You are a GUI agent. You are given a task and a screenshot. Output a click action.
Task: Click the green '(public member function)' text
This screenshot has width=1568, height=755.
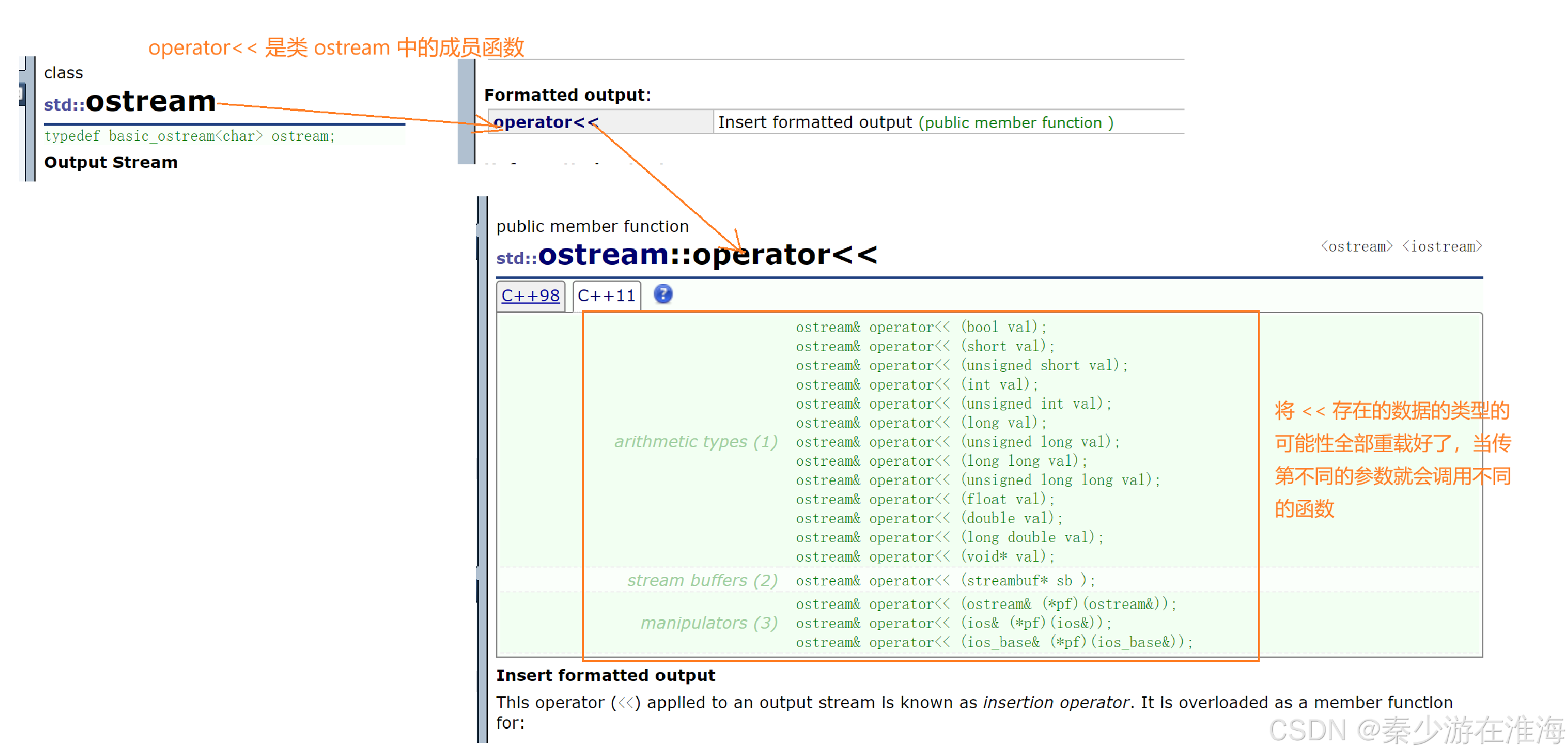(x=1015, y=123)
